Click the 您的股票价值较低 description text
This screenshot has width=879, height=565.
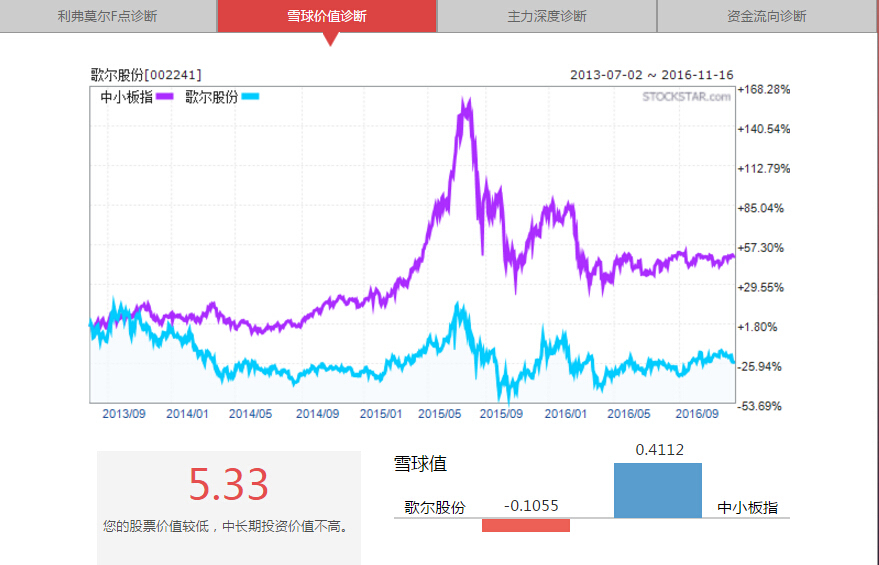(x=226, y=526)
